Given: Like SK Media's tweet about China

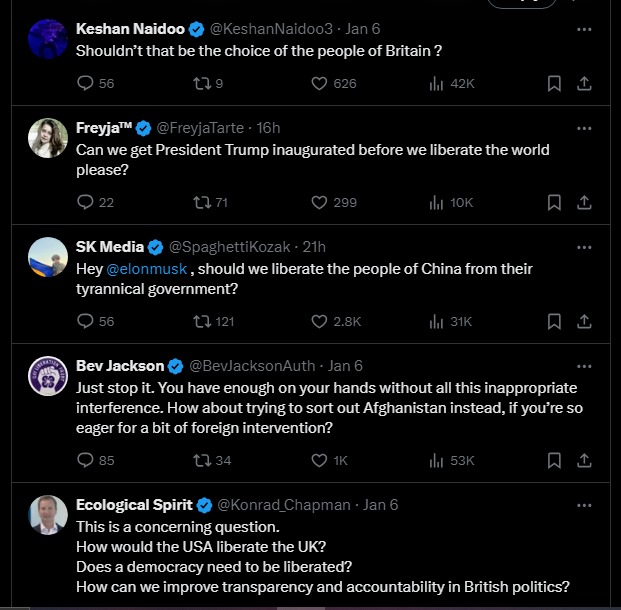Looking at the screenshot, I should click(x=320, y=322).
